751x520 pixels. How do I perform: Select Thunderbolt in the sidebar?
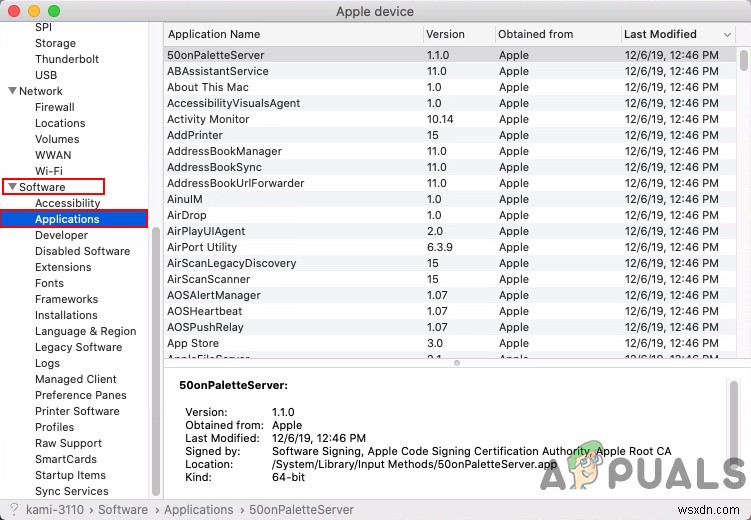[67, 59]
